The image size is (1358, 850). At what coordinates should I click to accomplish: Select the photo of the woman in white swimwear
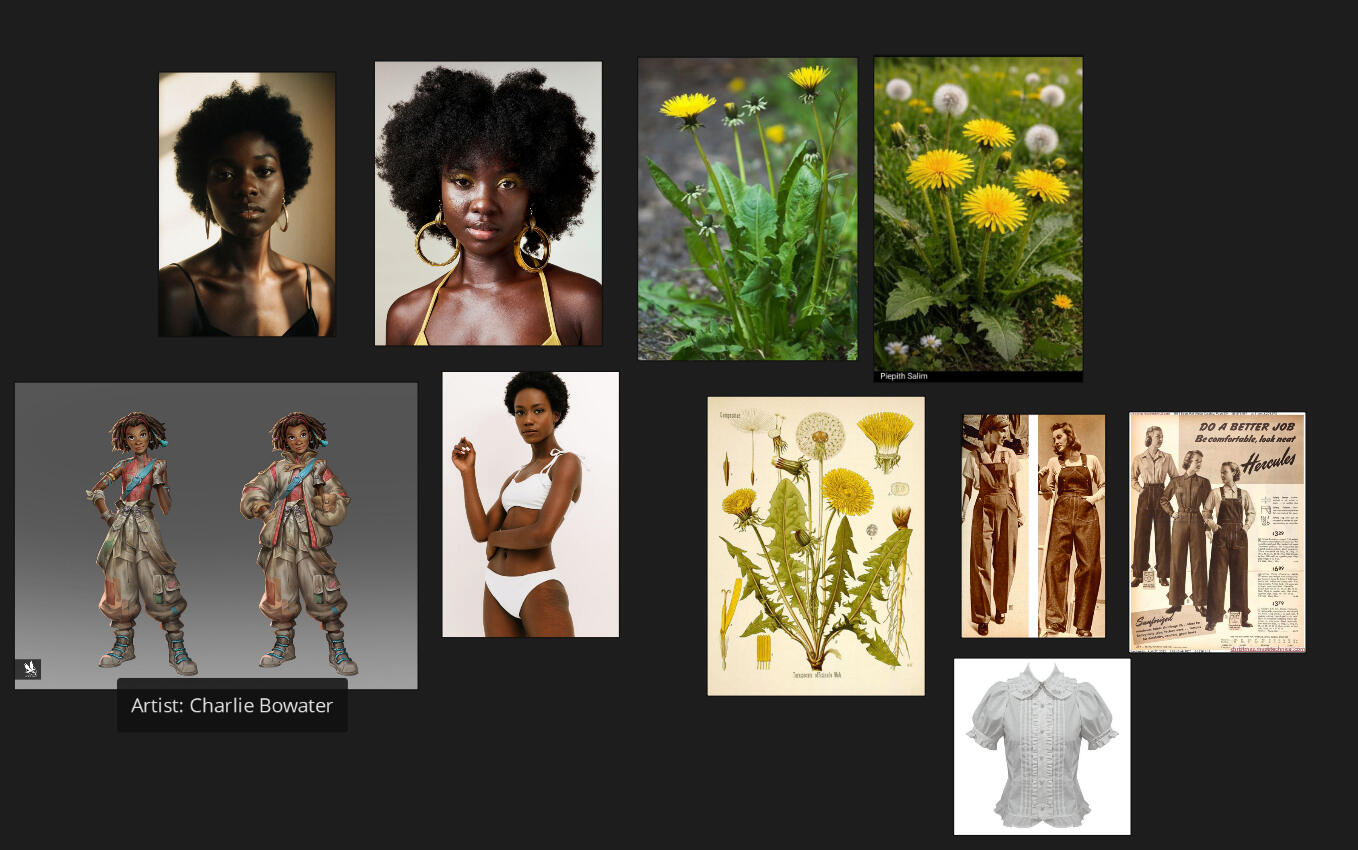[531, 504]
